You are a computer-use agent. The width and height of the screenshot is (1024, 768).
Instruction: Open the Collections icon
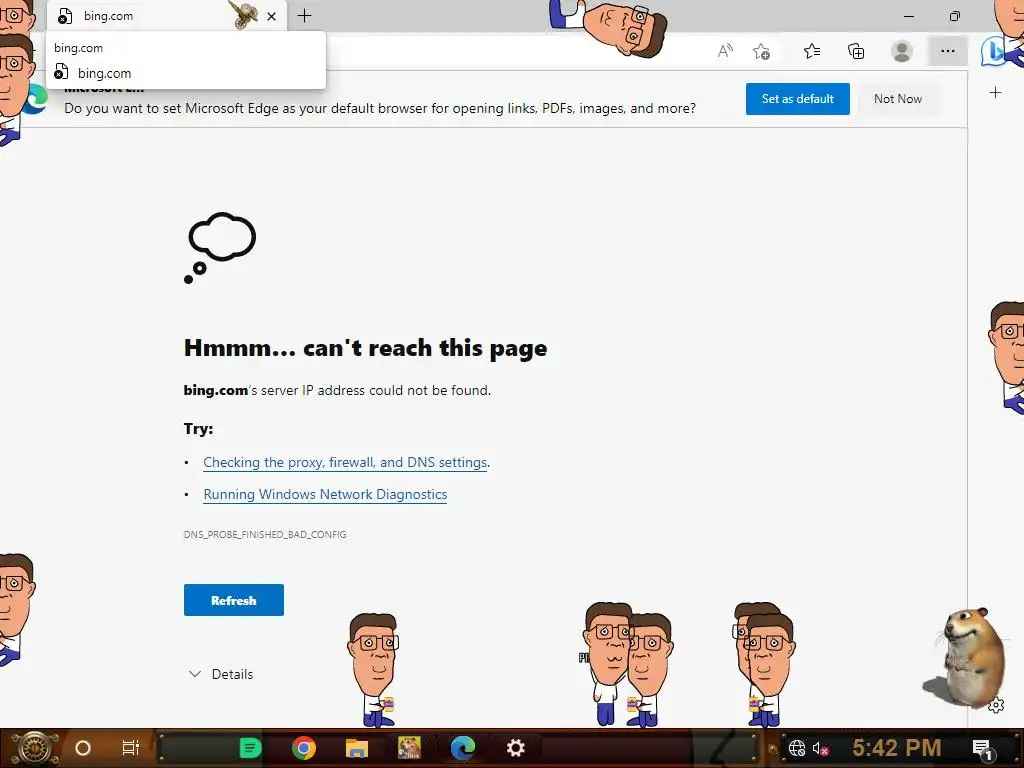pyautogui.click(x=856, y=51)
